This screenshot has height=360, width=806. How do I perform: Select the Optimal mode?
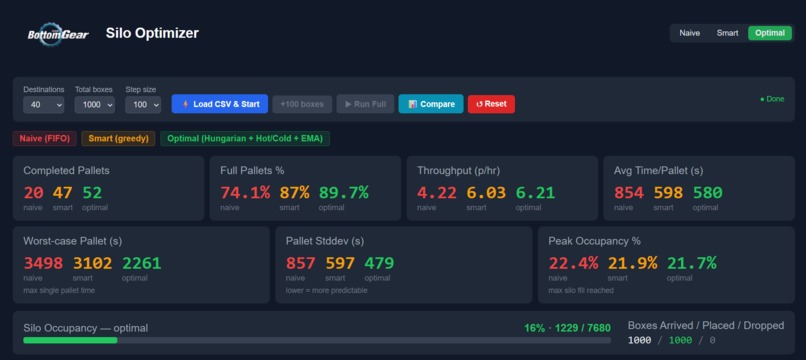pyautogui.click(x=770, y=33)
